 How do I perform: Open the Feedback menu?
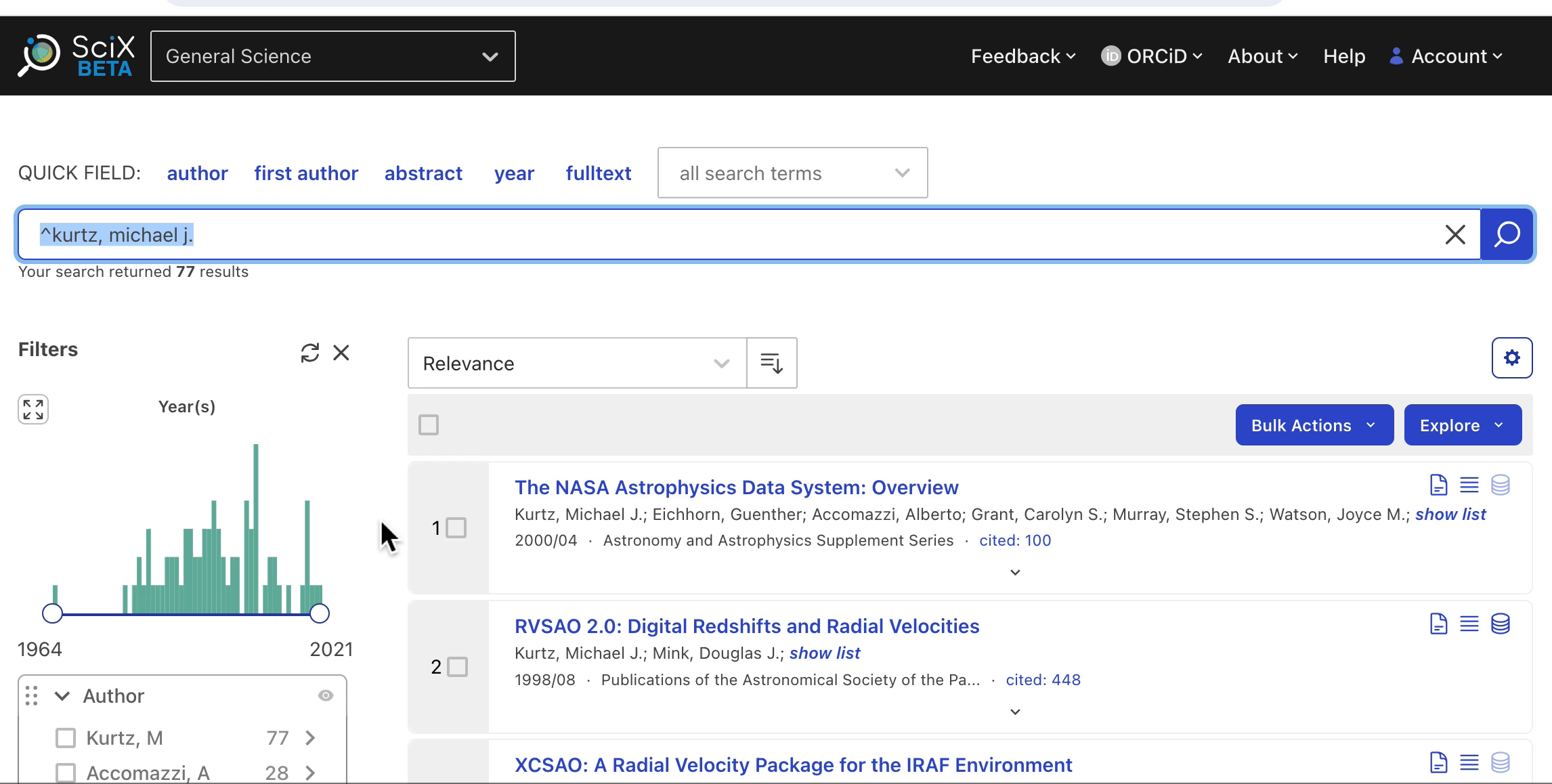tap(1022, 56)
